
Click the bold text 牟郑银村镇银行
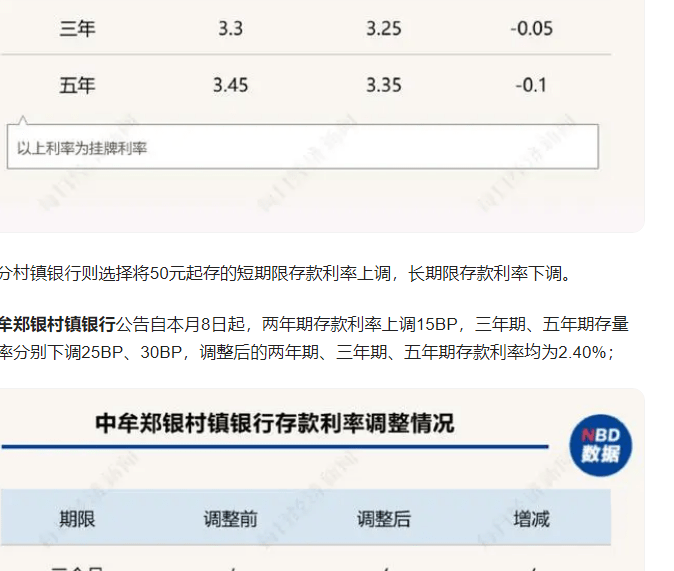click(x=58, y=324)
